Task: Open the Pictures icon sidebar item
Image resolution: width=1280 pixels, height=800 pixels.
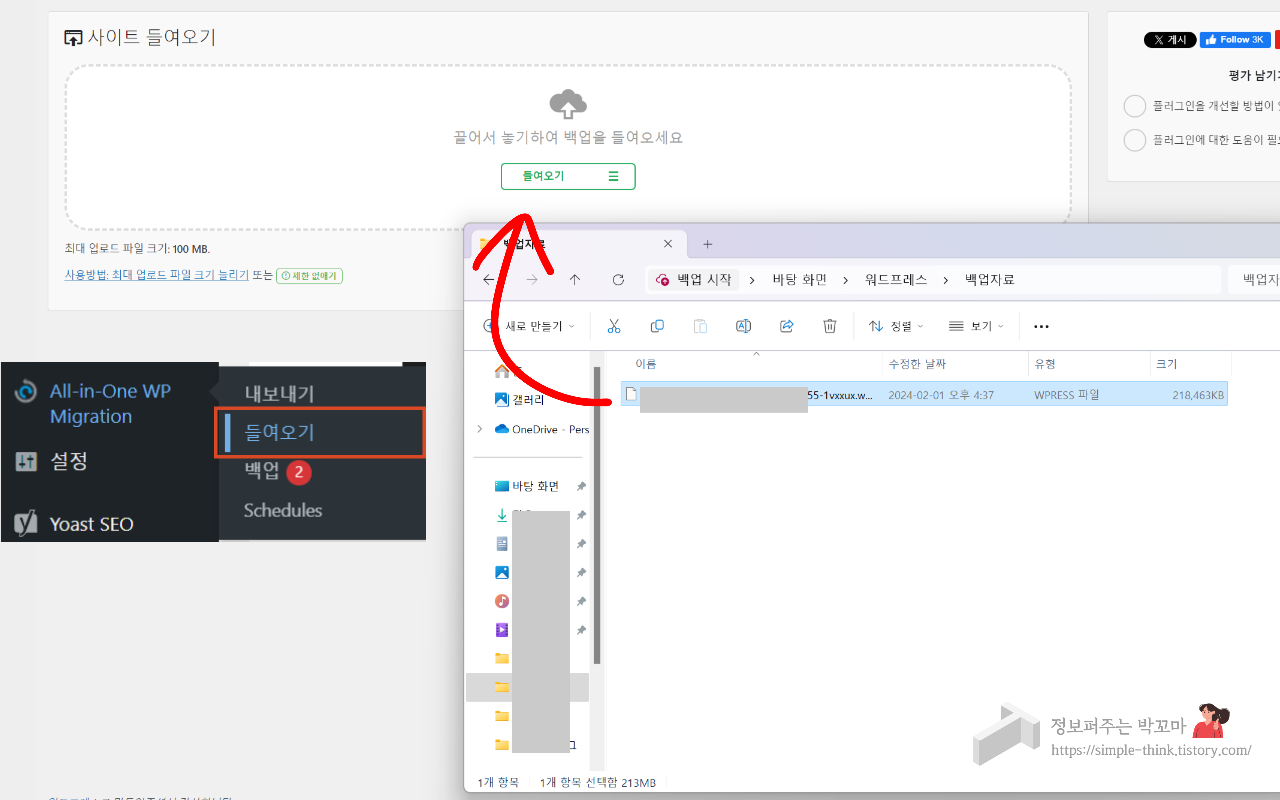Action: pyautogui.click(x=502, y=573)
